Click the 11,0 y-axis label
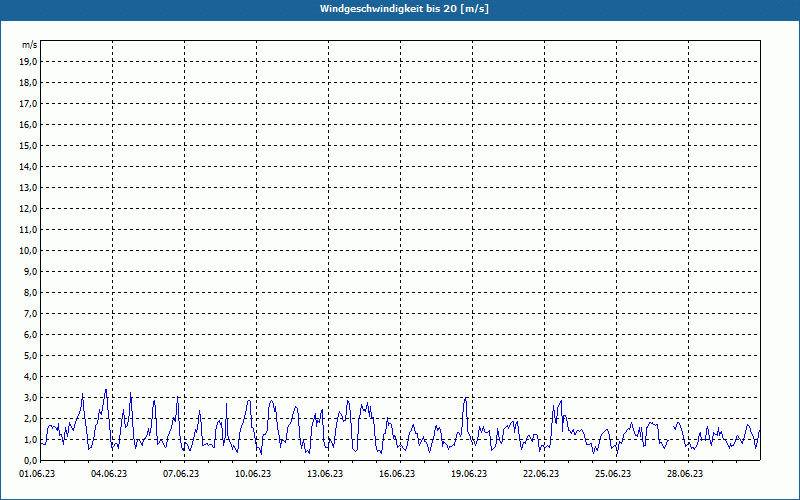Image resolution: width=800 pixels, height=500 pixels. (x=28, y=230)
